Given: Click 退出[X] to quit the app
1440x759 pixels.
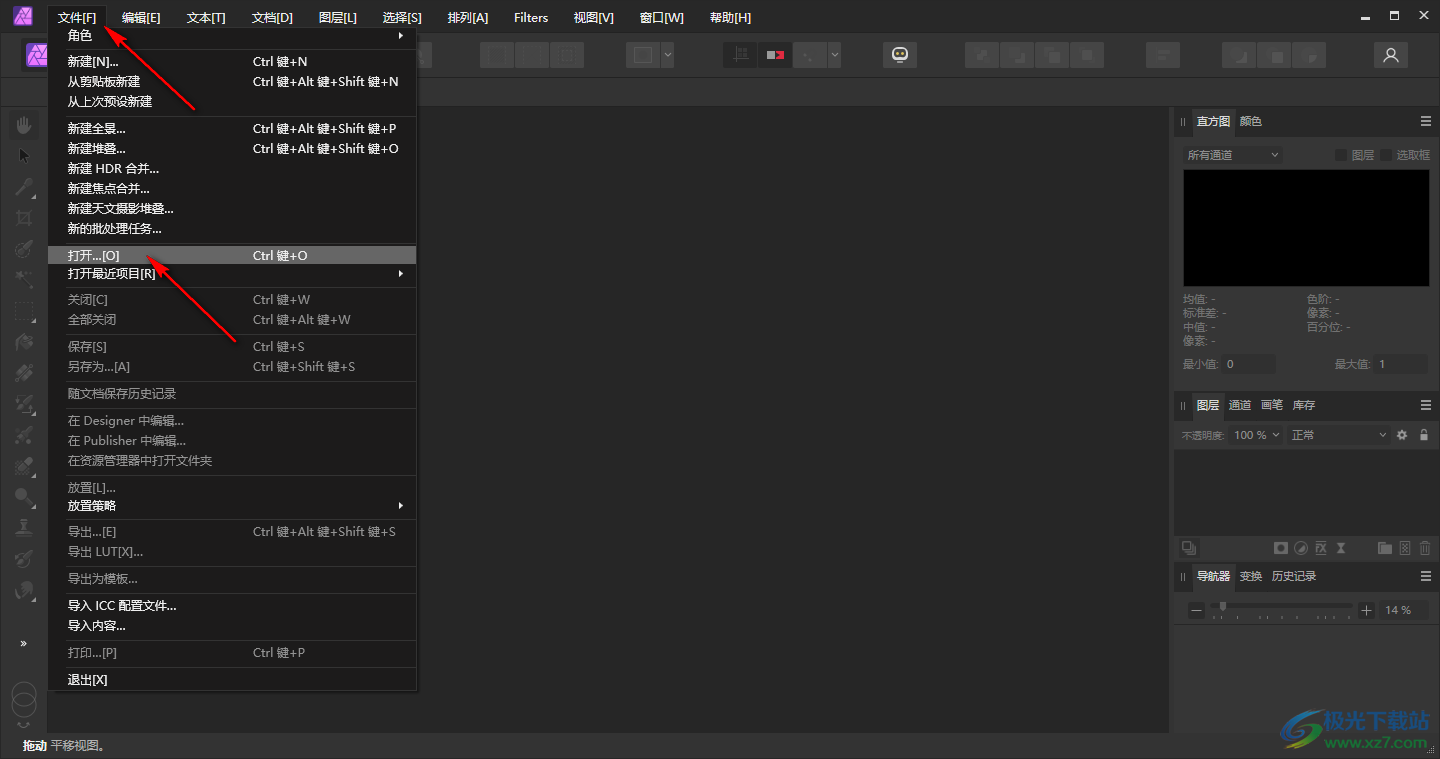Looking at the screenshot, I should point(88,680).
